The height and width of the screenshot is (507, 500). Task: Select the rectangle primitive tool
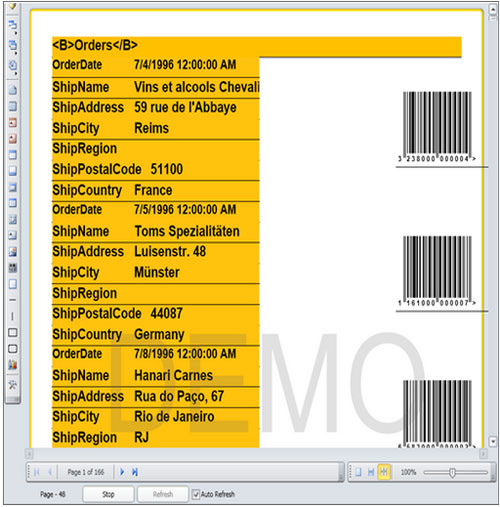point(13,333)
